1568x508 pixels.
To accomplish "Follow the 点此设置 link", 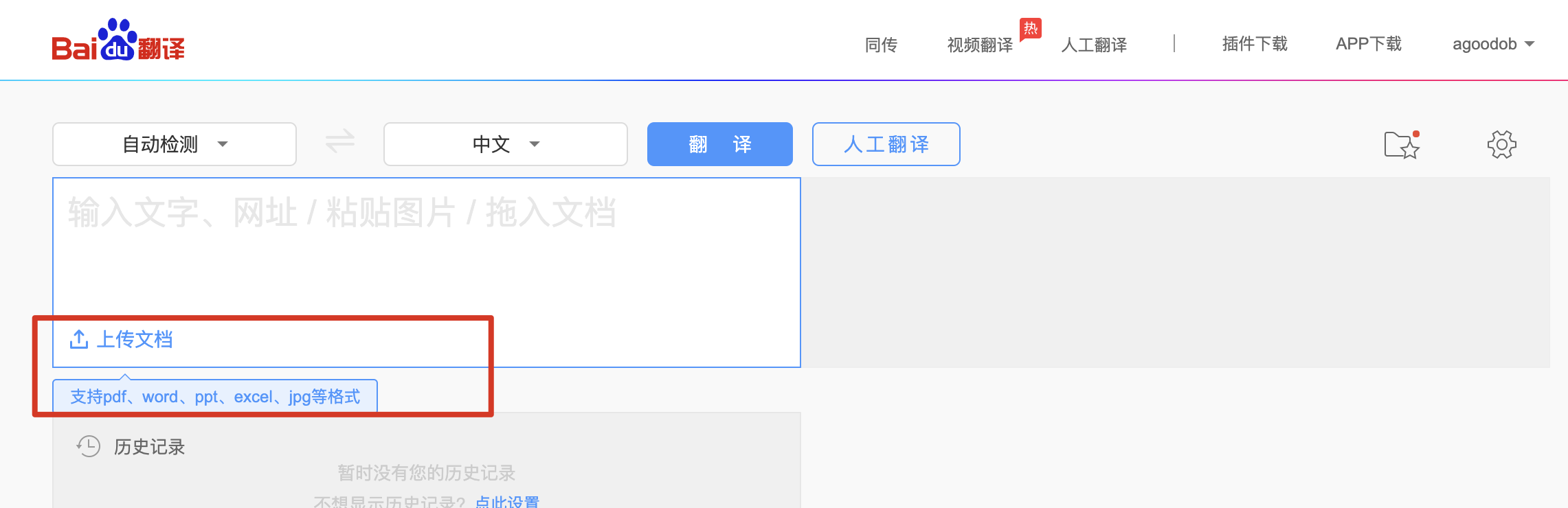I will point(507,502).
